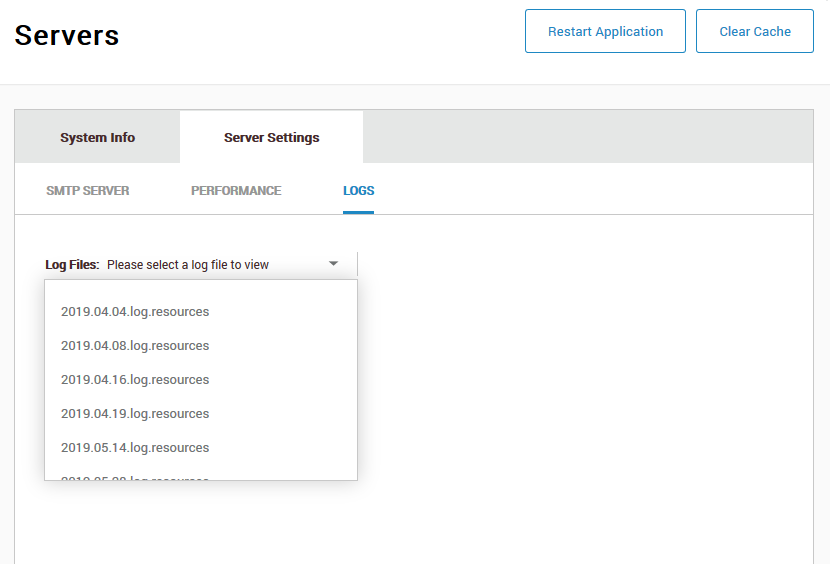830x564 pixels.
Task: Open the 2019.05.14.log.resources log file
Action: tap(201, 447)
